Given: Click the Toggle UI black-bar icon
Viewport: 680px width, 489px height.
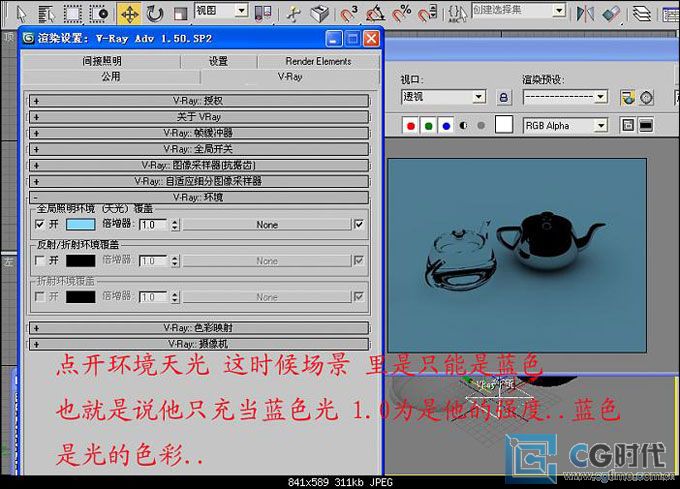Looking at the screenshot, I should click(x=646, y=125).
